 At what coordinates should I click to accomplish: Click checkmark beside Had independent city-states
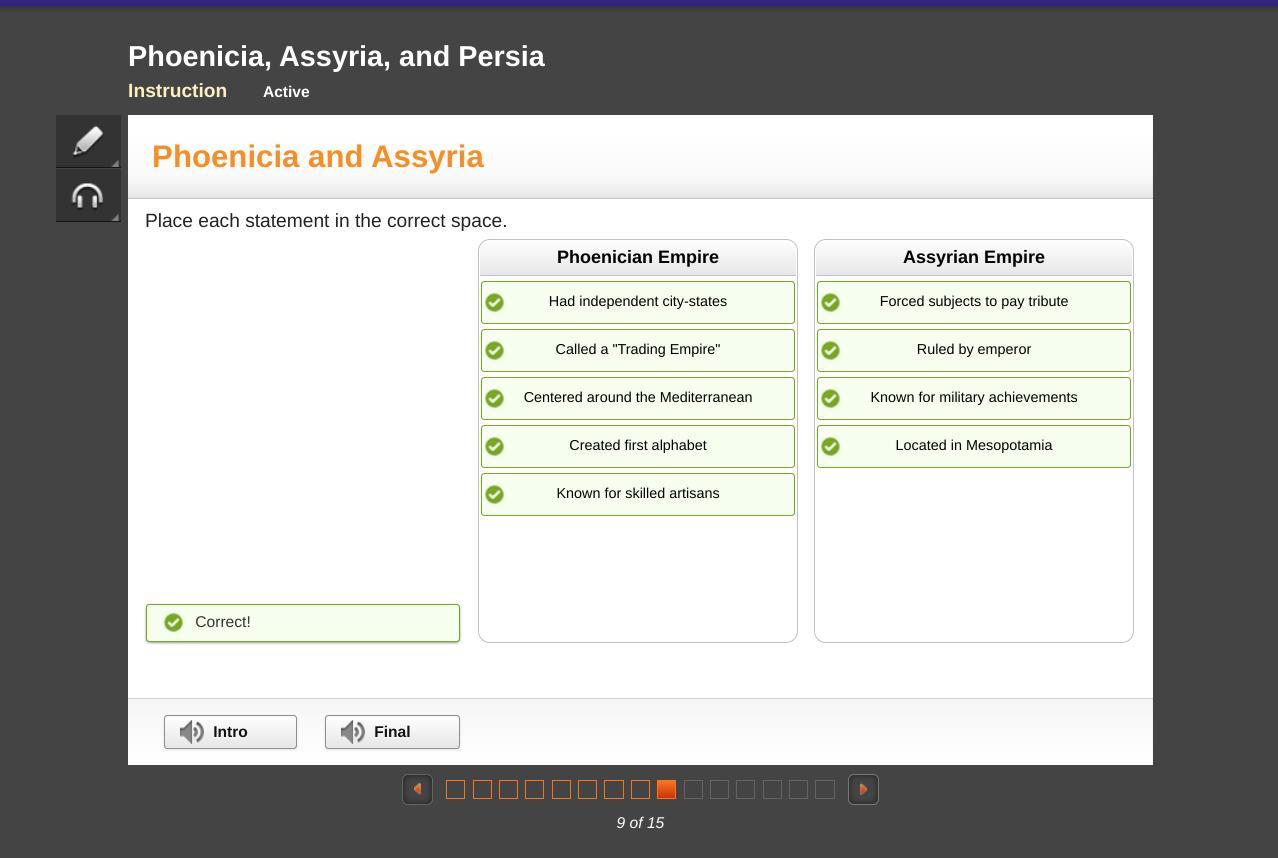point(495,302)
